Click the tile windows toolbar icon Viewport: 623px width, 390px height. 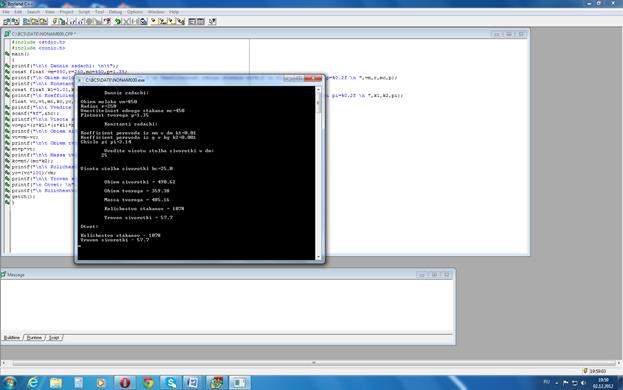192,21
